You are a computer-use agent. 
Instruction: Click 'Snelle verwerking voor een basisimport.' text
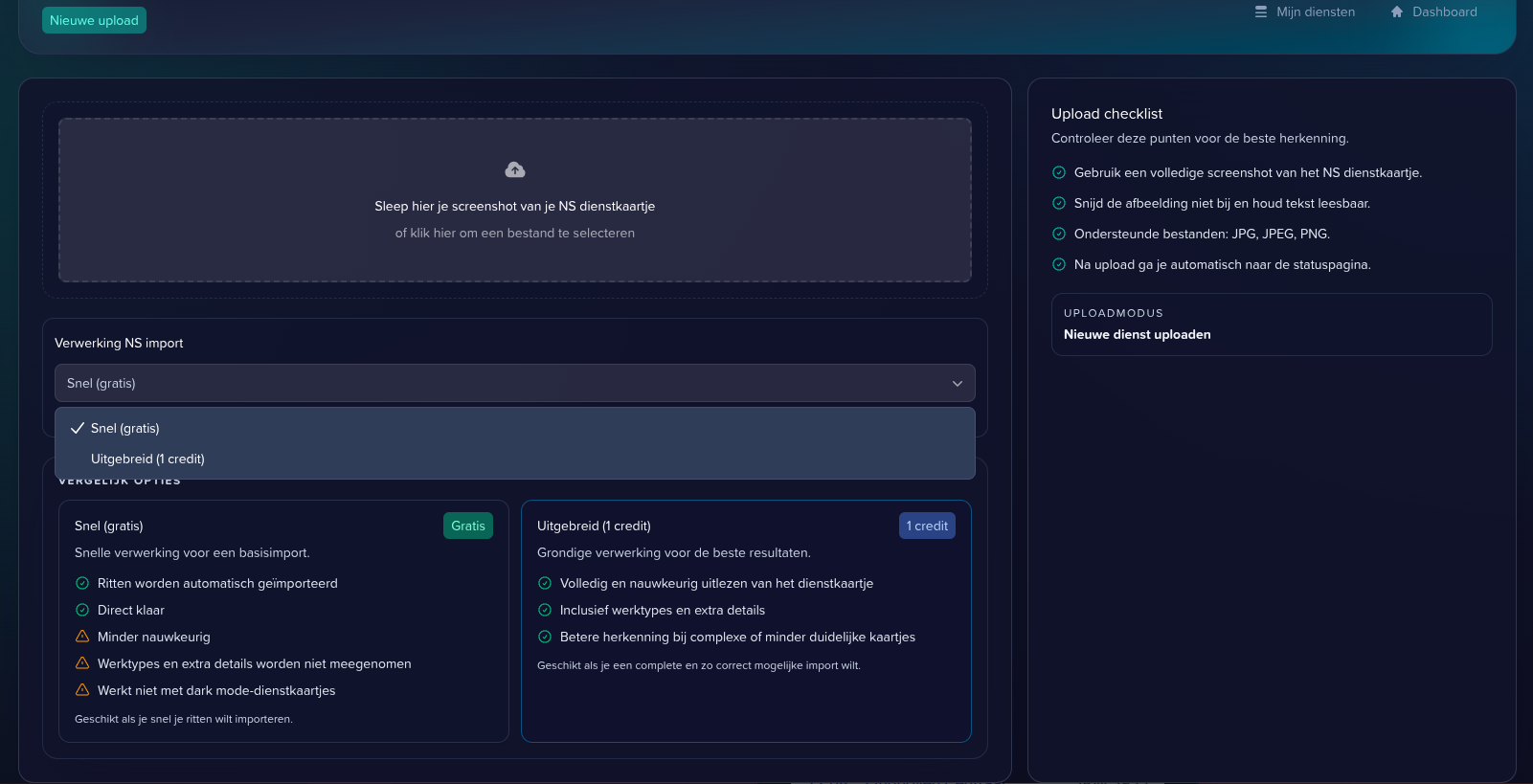point(192,552)
